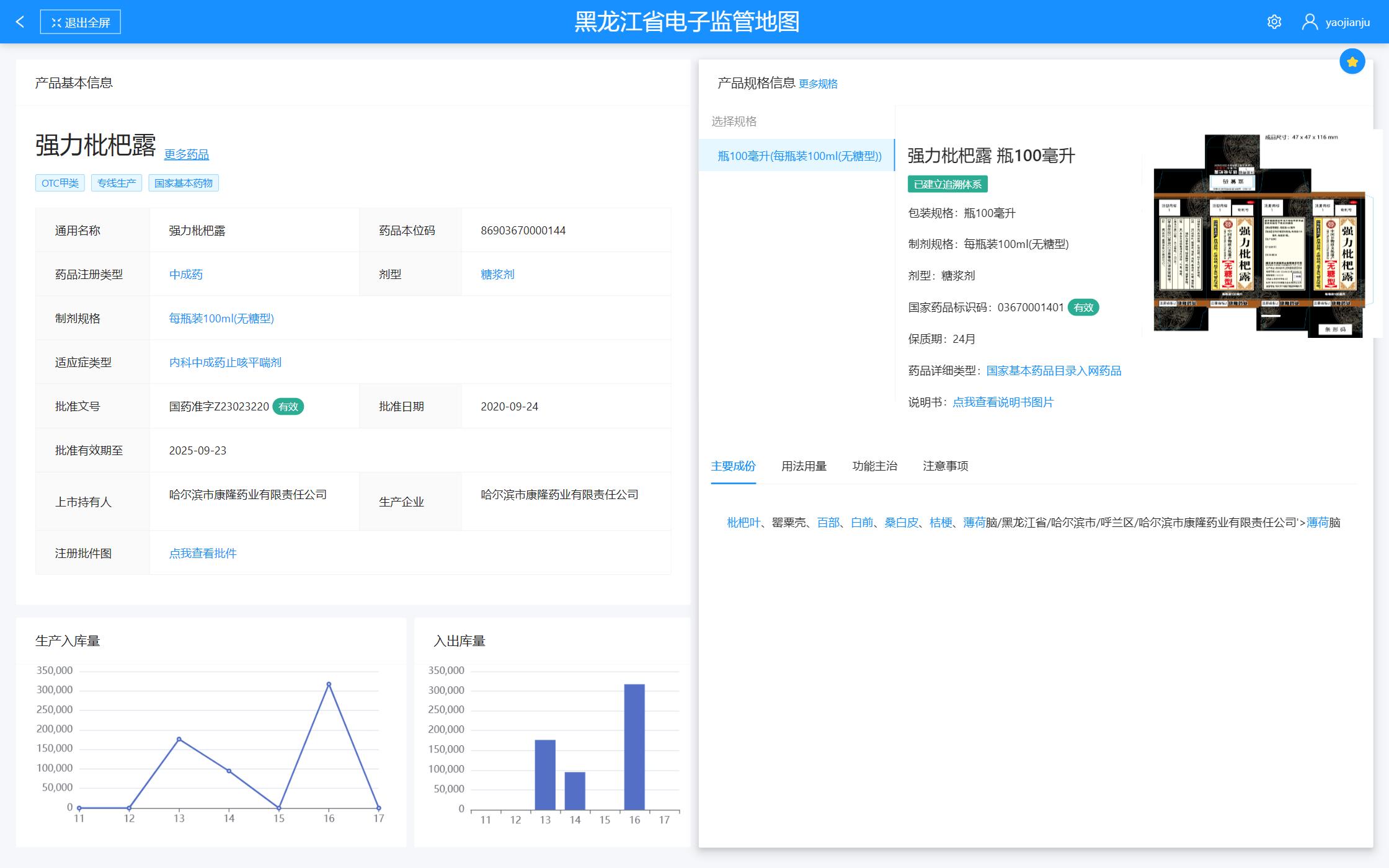The height and width of the screenshot is (868, 1389).
Task: Click ingredient link 枇杷叶
Action: 743,523
